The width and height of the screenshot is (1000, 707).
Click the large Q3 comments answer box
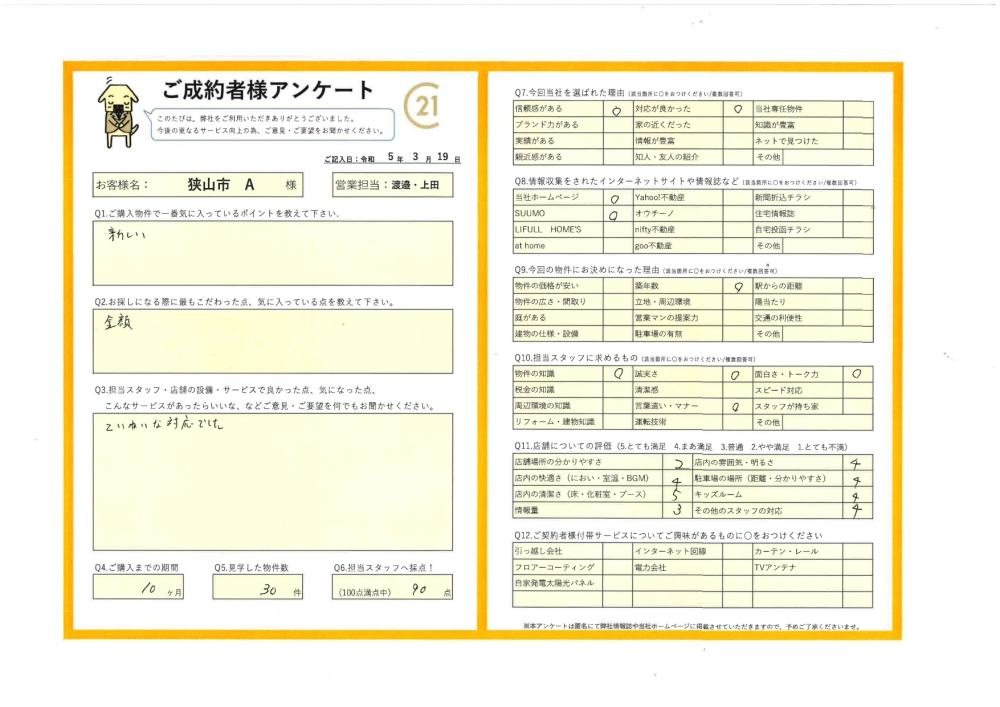click(273, 482)
